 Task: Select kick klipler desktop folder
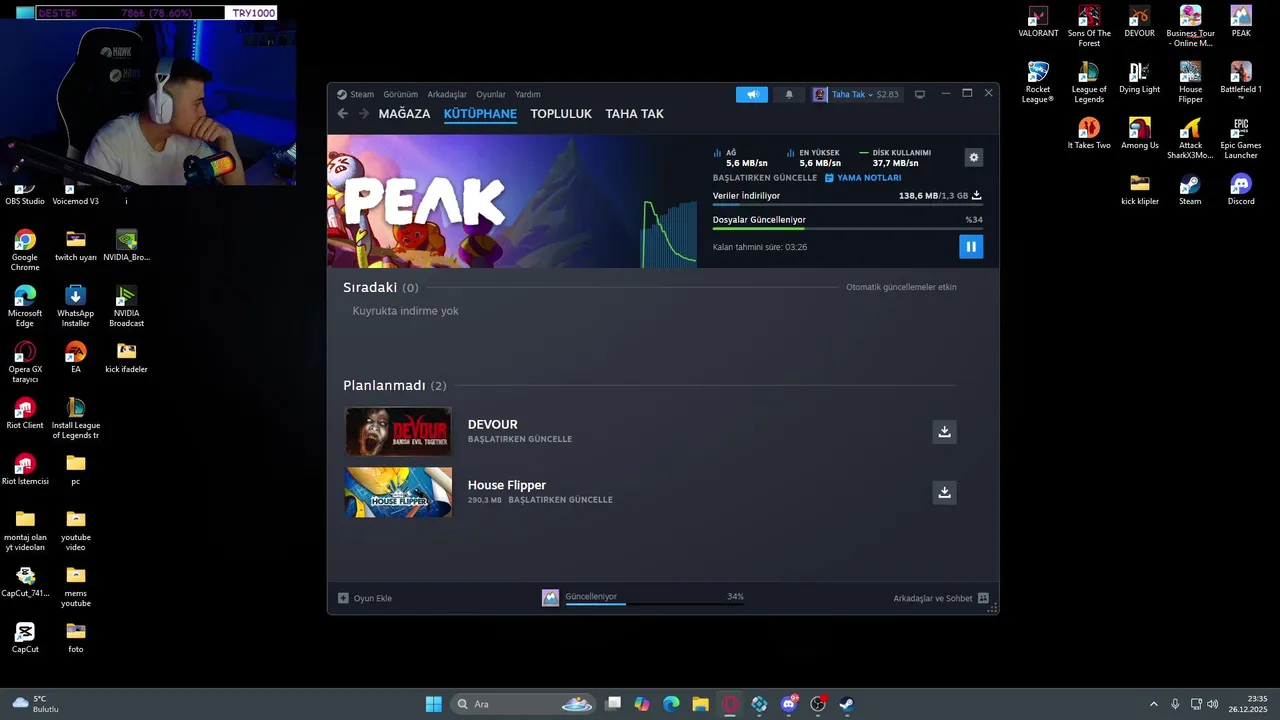1139,190
